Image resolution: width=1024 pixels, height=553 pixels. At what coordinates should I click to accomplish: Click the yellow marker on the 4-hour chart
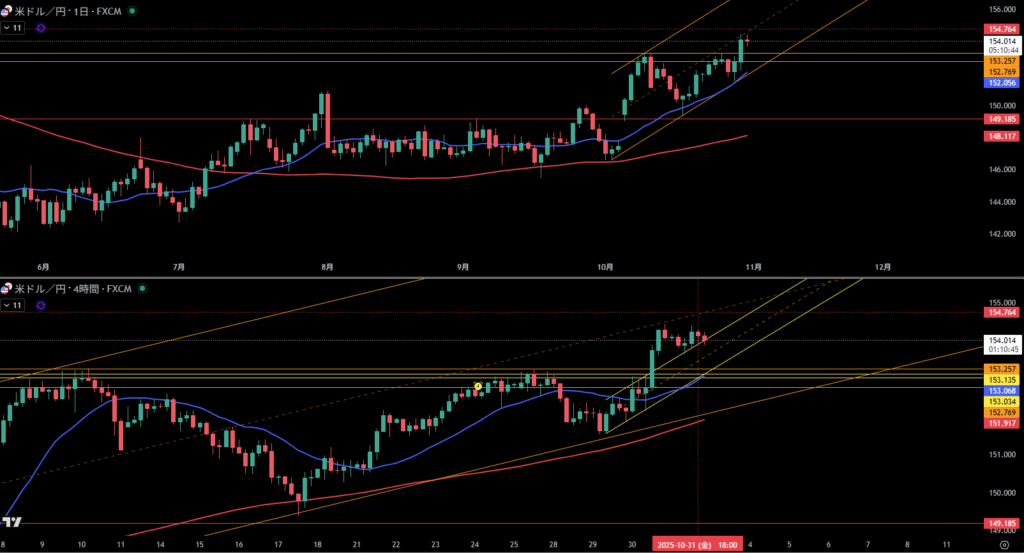point(478,386)
